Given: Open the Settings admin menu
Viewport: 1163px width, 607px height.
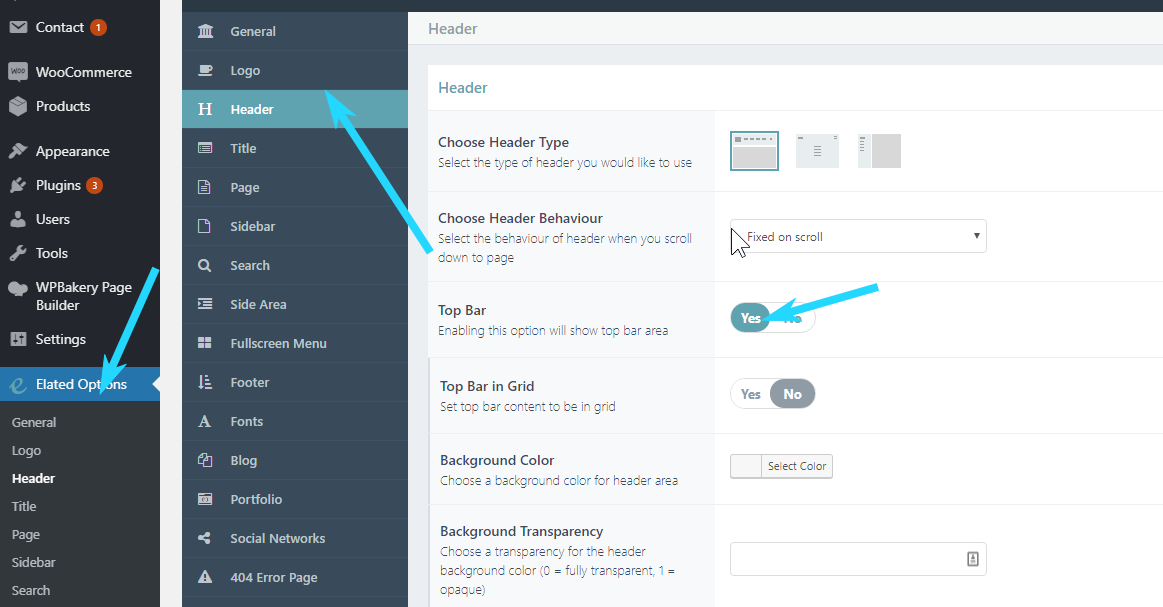Looking at the screenshot, I should [80, 340].
